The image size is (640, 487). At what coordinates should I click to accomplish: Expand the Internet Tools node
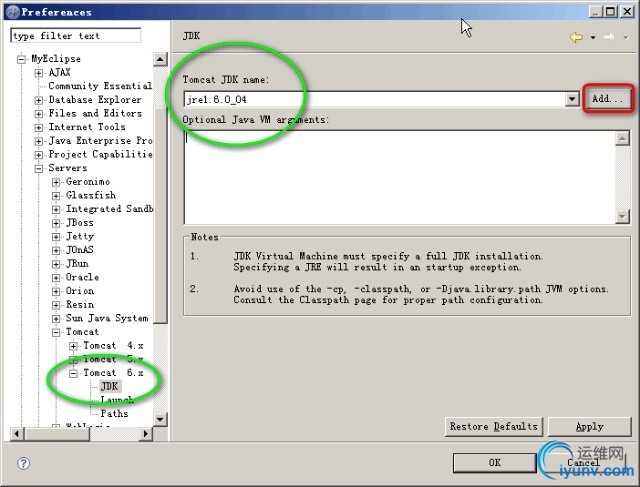click(x=38, y=128)
